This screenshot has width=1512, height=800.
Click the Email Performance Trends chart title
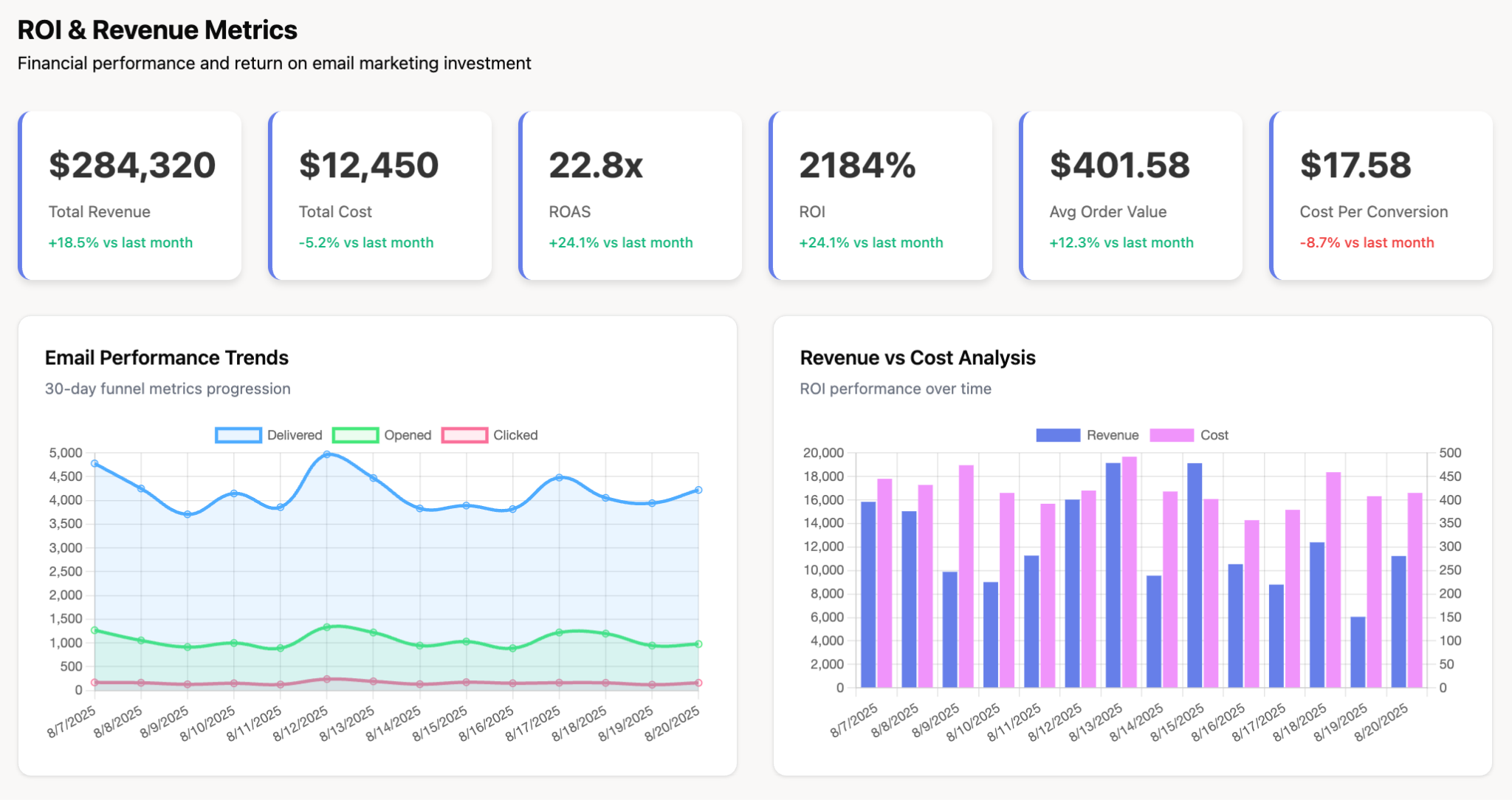pyautogui.click(x=167, y=358)
